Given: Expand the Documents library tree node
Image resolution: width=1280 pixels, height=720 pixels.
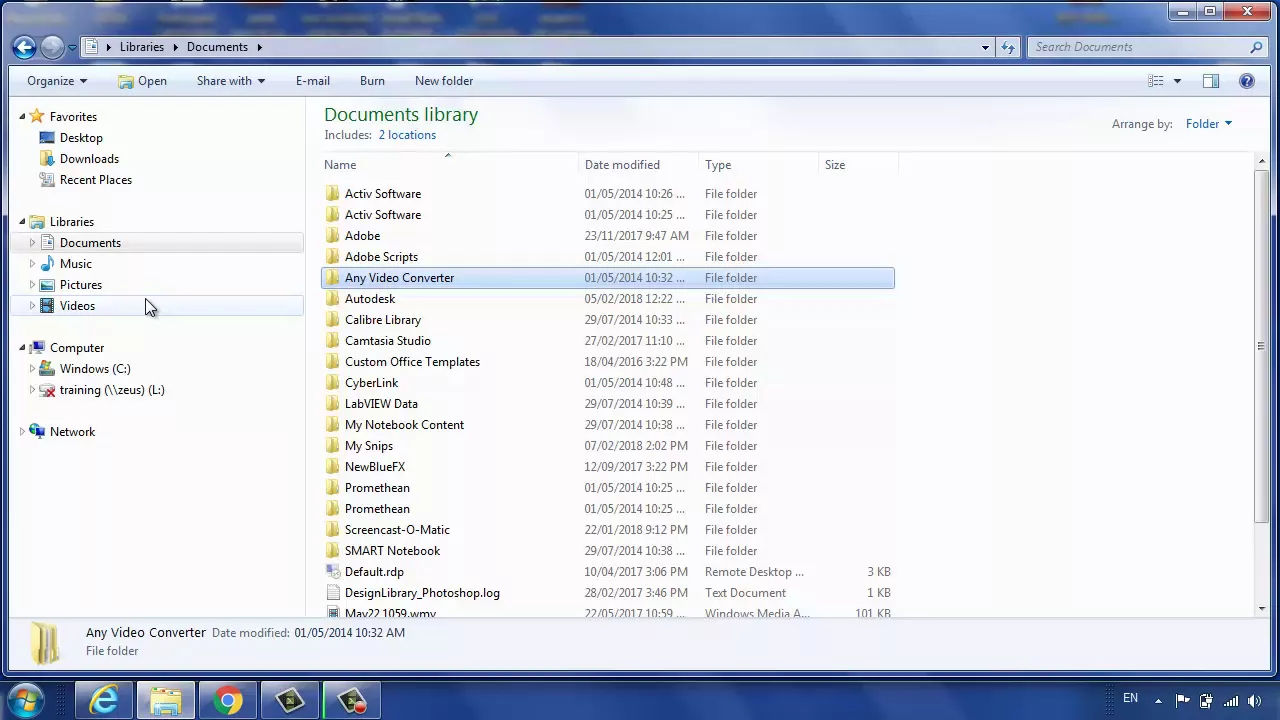Looking at the screenshot, I should pos(32,243).
